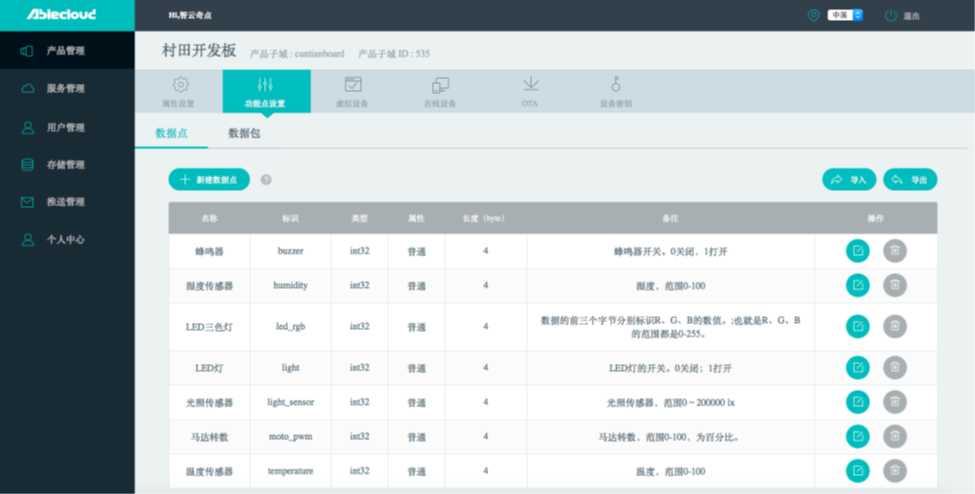Click the 备注 column header
The height and width of the screenshot is (494, 975).
(x=670, y=218)
